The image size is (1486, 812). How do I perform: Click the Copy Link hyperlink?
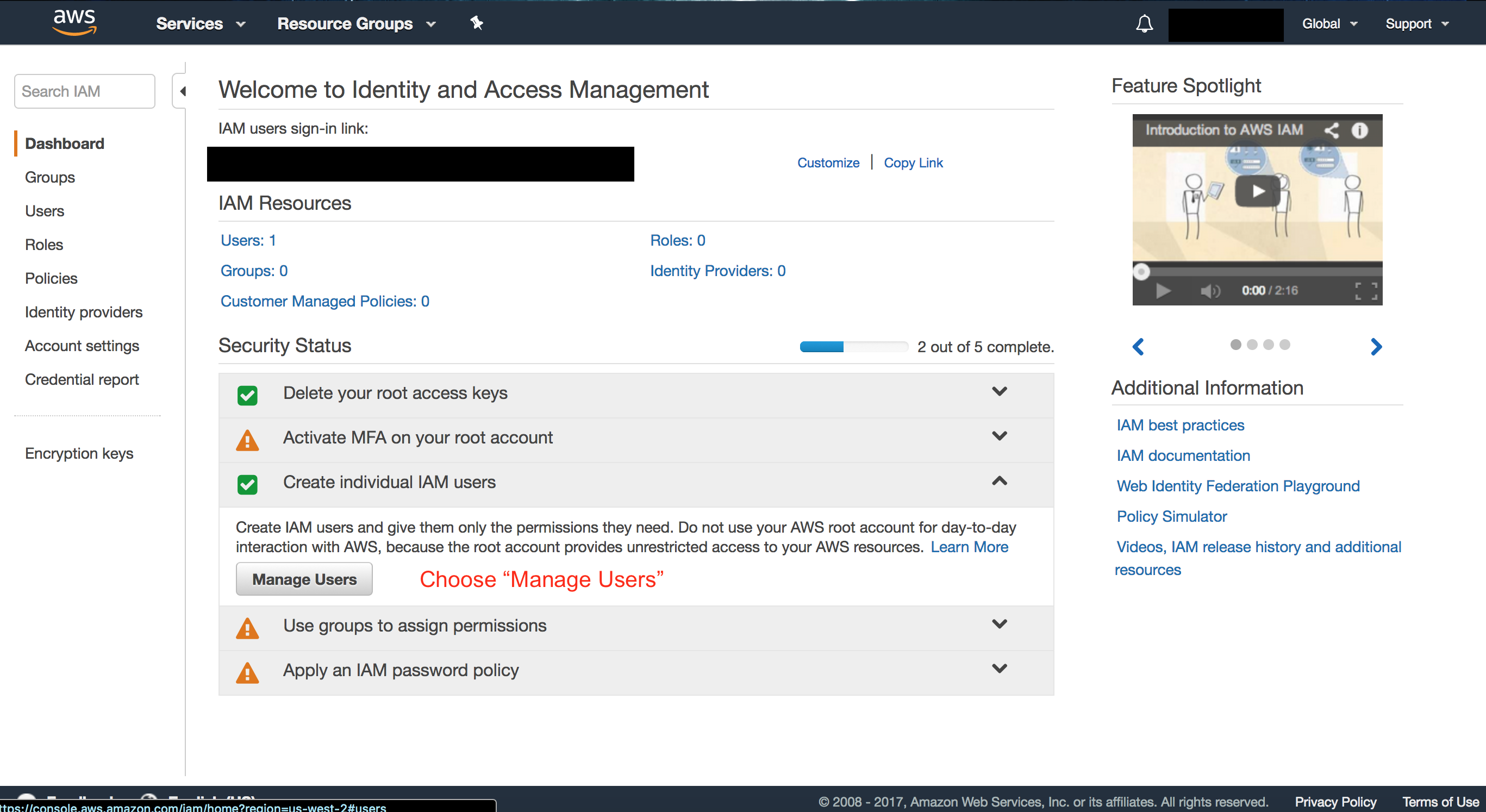(x=913, y=163)
